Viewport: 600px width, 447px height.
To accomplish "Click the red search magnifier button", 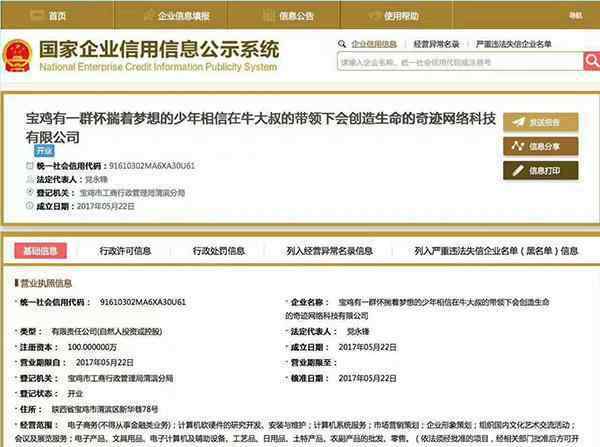I will pos(592,61).
